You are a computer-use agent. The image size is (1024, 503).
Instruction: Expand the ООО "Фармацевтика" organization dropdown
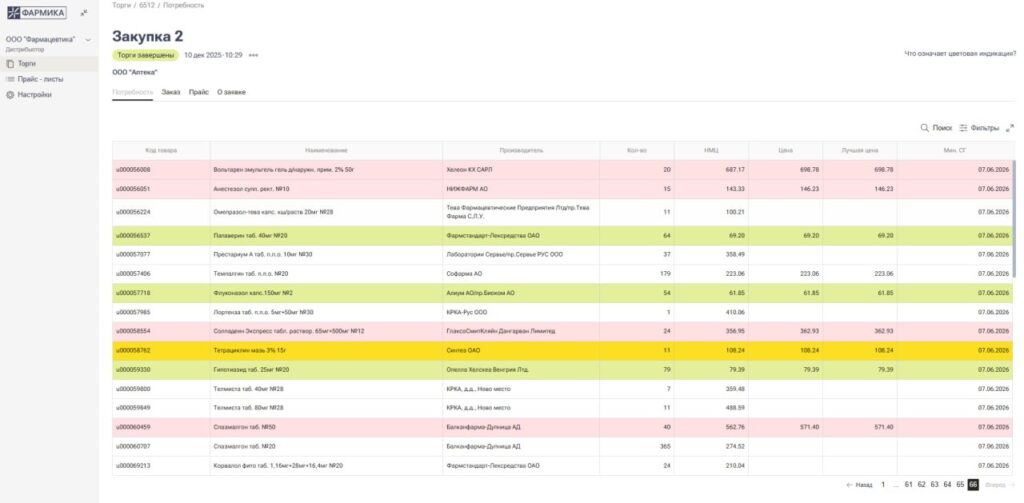(x=88, y=40)
